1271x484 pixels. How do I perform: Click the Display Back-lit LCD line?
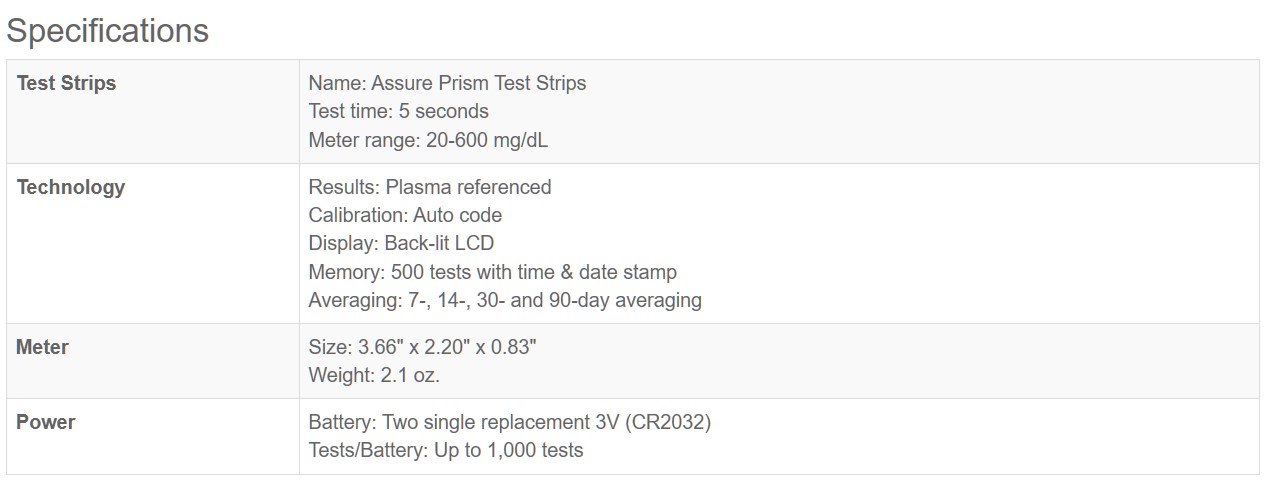tap(401, 243)
